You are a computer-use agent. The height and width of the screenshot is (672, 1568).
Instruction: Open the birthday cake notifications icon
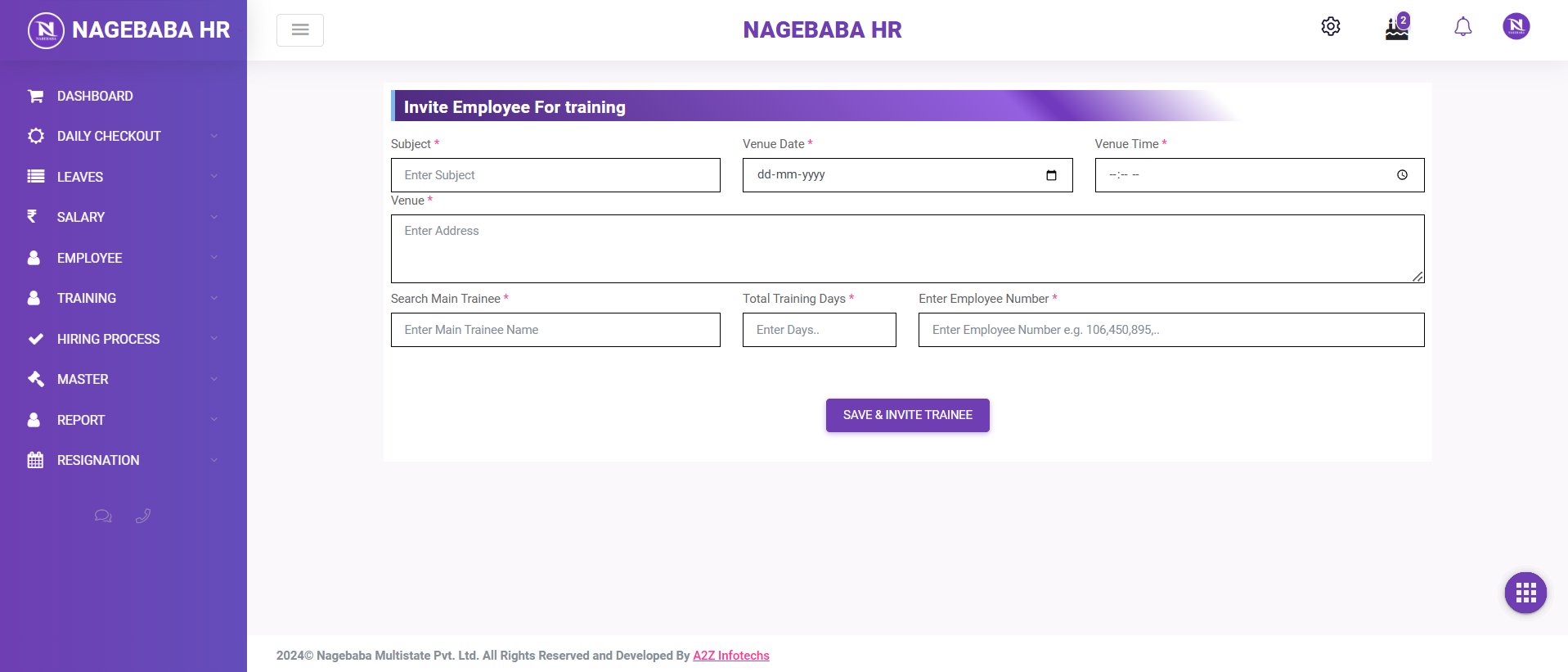1396,29
